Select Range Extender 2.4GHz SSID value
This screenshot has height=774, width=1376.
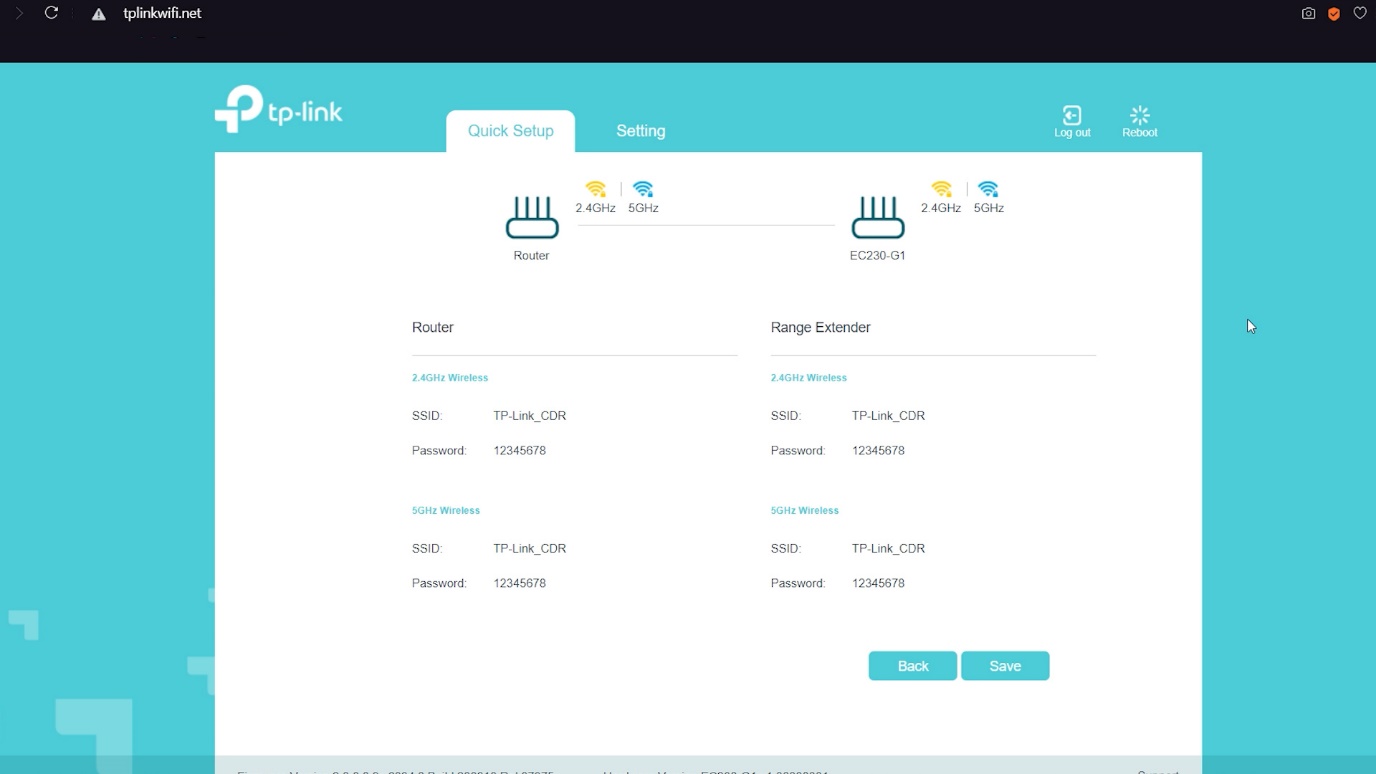pyautogui.click(x=889, y=416)
